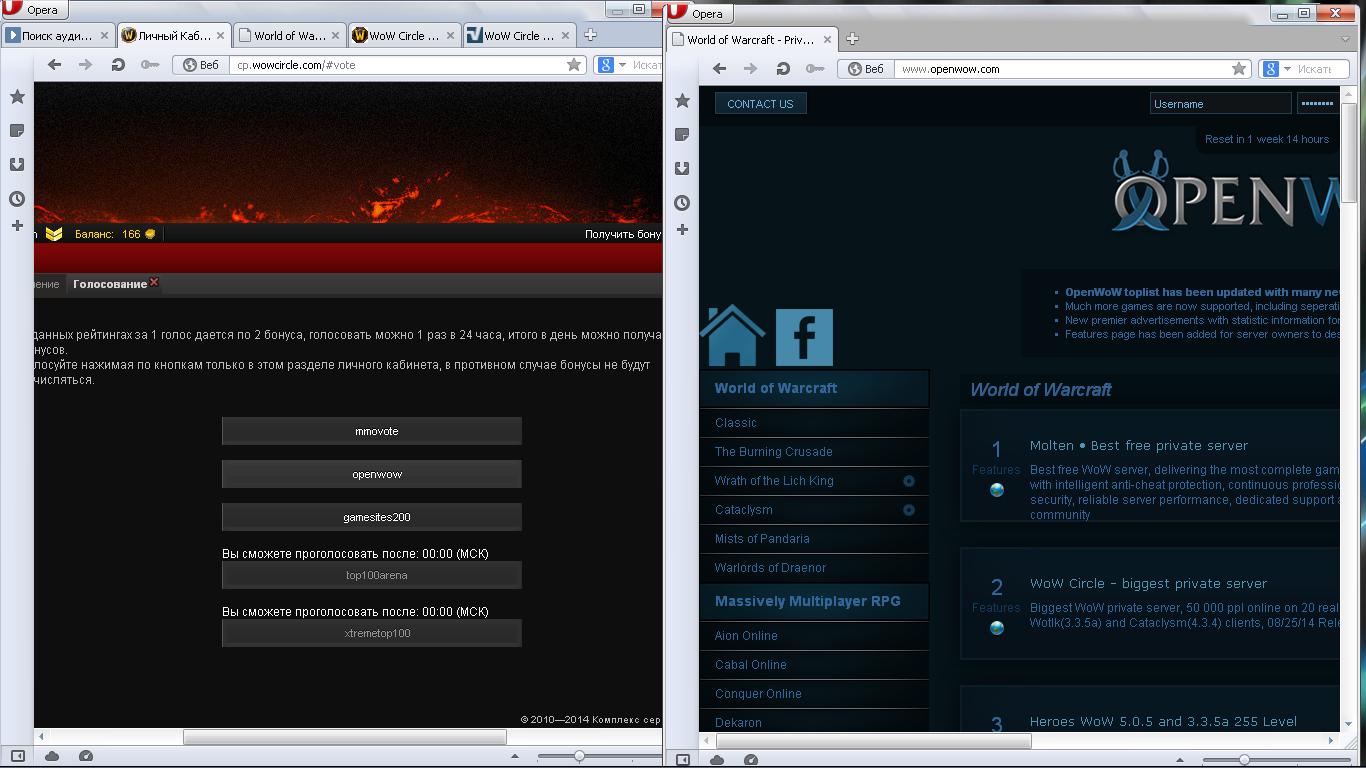Open closed tabs dropdown in right window
This screenshot has width=1366, height=768.
[1345, 39]
